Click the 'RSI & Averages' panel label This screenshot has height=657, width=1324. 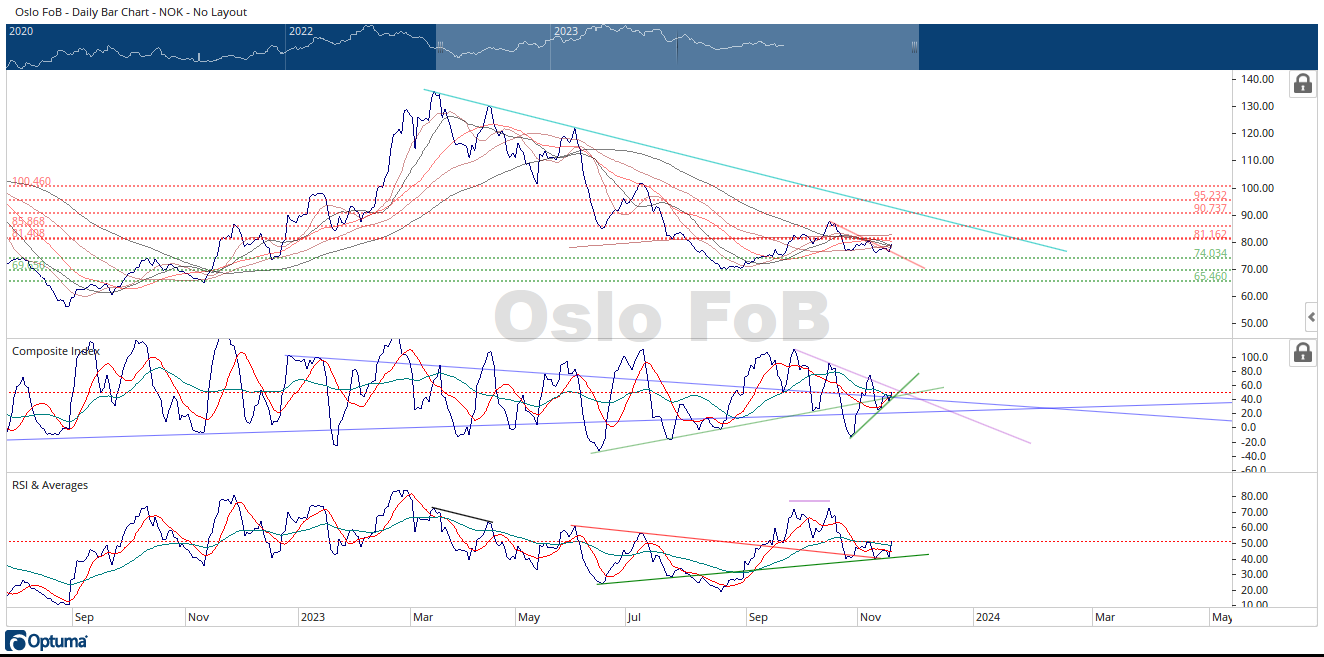pyautogui.click(x=50, y=485)
